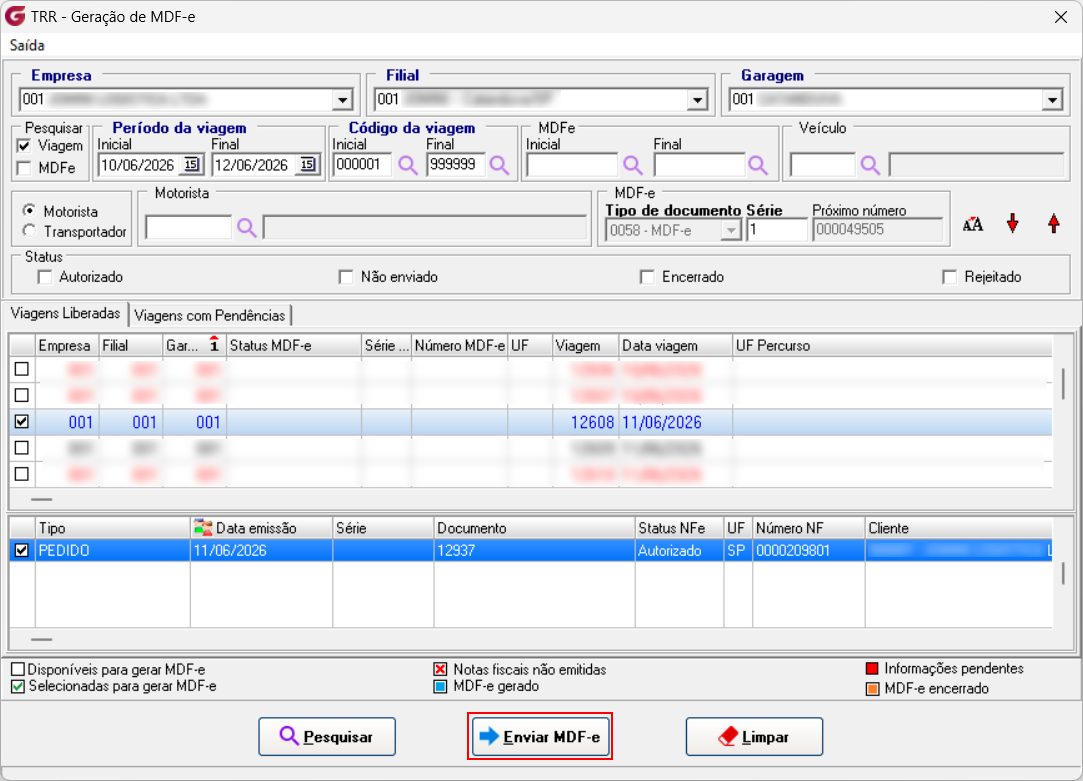Uncheck the PEDIDO row checkbox
Image resolution: width=1083 pixels, height=781 pixels.
(x=21, y=550)
